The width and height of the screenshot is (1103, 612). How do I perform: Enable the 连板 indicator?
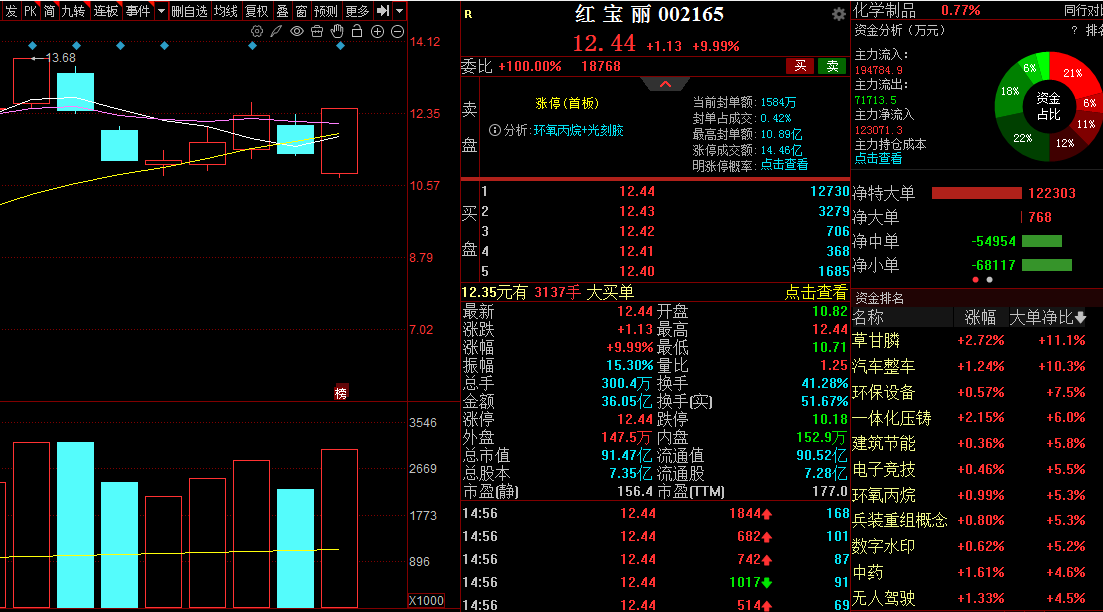point(106,11)
